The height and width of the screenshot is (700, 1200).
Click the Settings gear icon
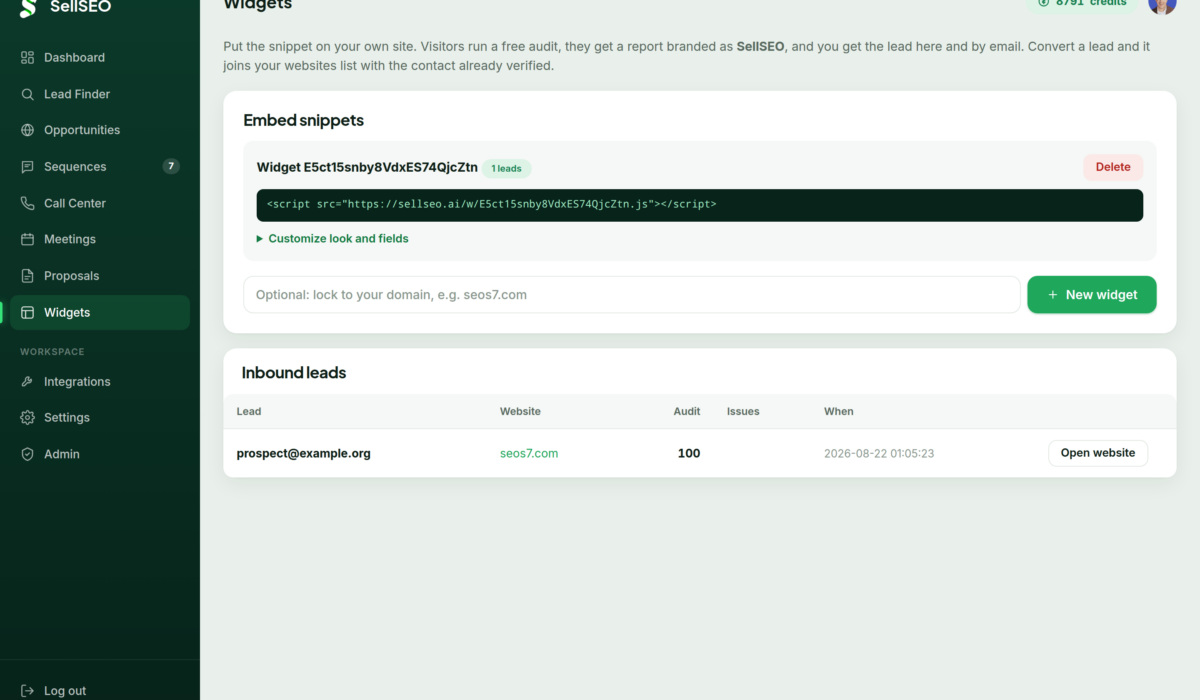28,418
